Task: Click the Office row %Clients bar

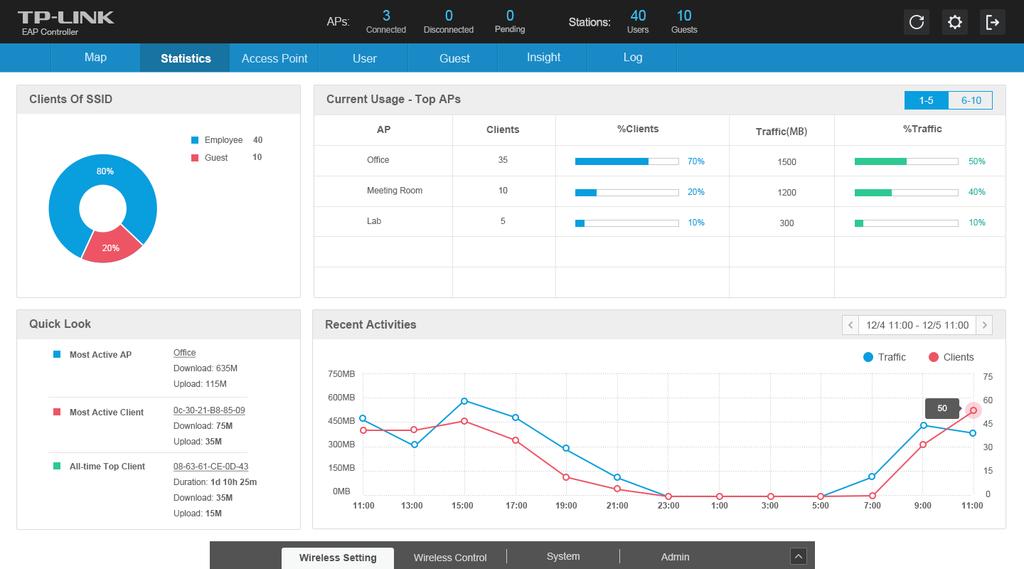Action: click(627, 161)
